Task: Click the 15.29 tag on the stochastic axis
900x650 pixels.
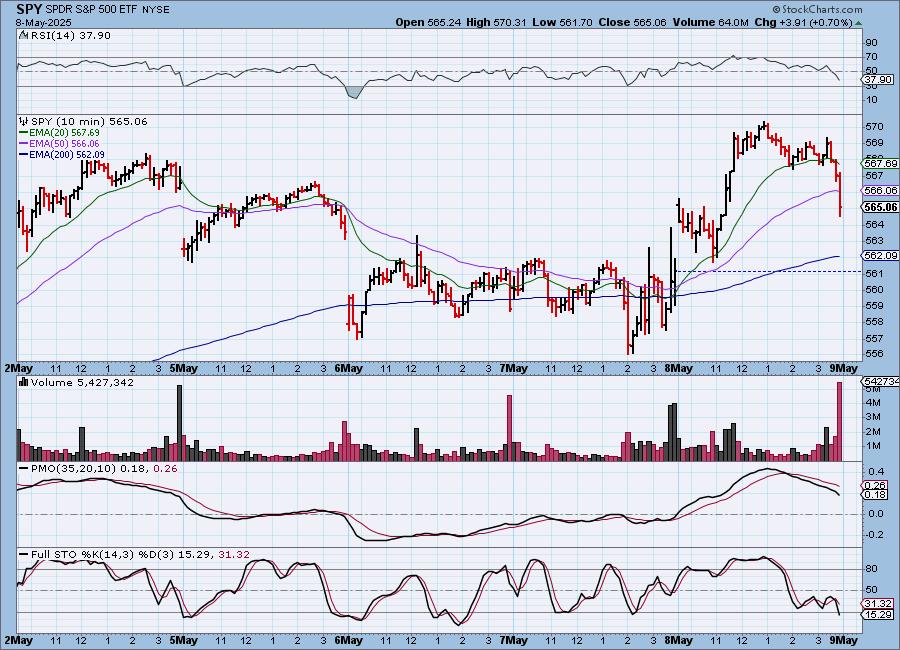Action: pyautogui.click(x=879, y=615)
